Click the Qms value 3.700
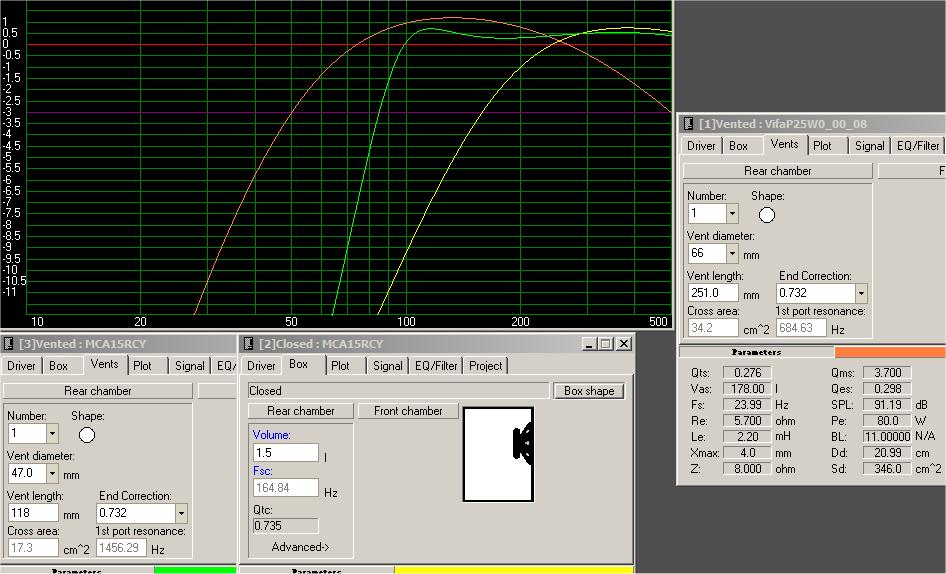 click(x=887, y=373)
